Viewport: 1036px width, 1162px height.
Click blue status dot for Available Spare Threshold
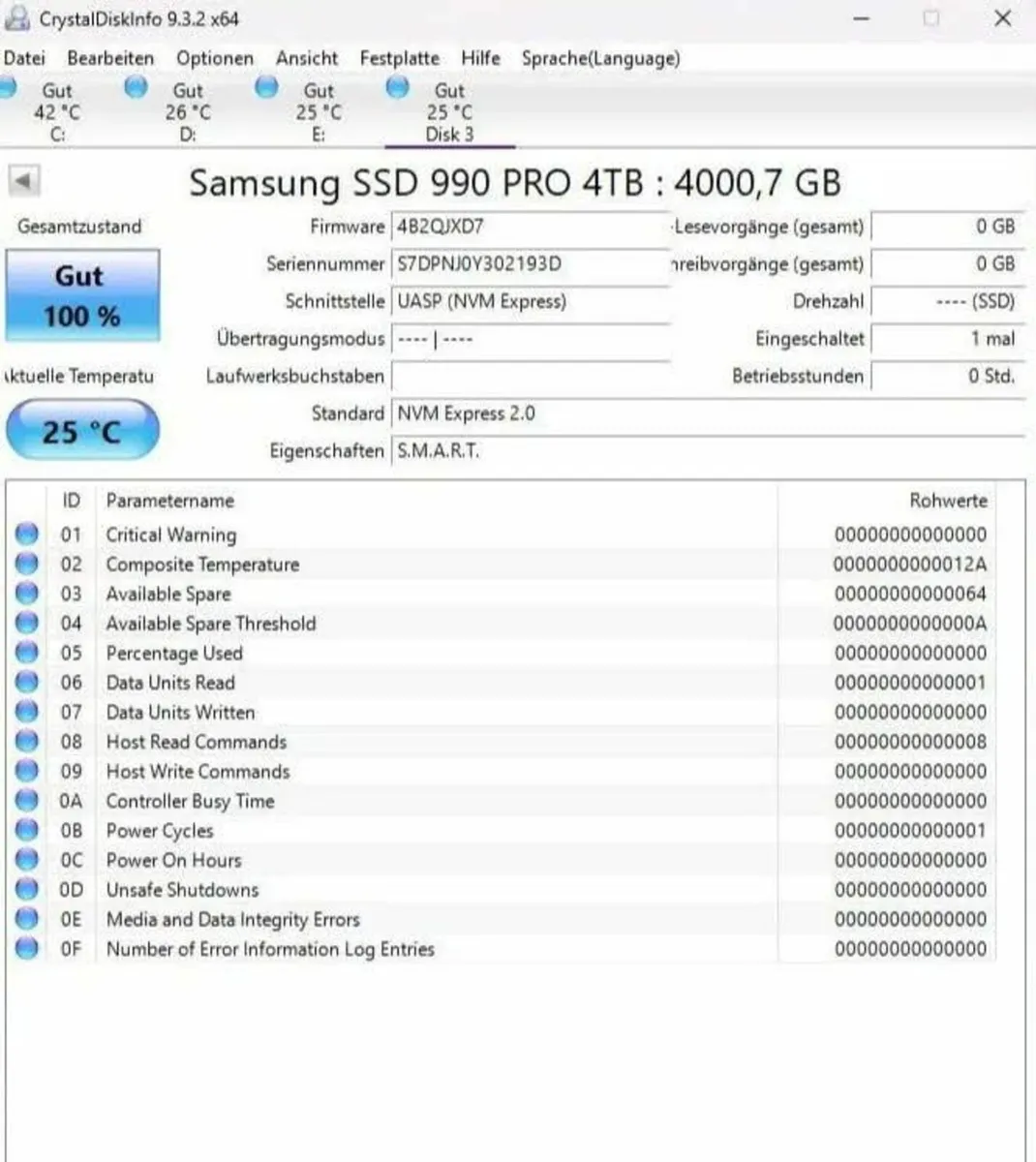click(x=26, y=623)
